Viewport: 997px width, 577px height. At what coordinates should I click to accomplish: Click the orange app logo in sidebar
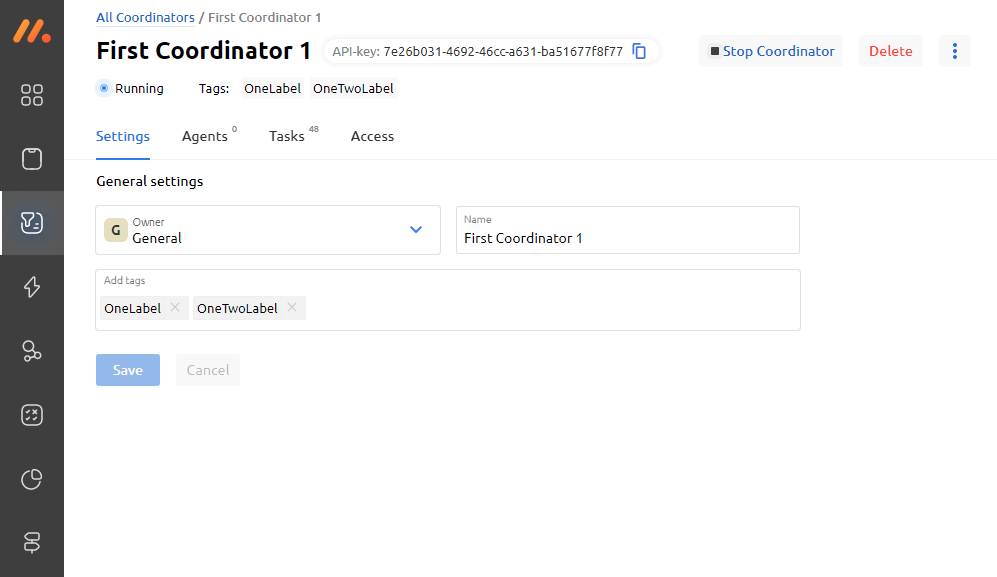(32, 31)
